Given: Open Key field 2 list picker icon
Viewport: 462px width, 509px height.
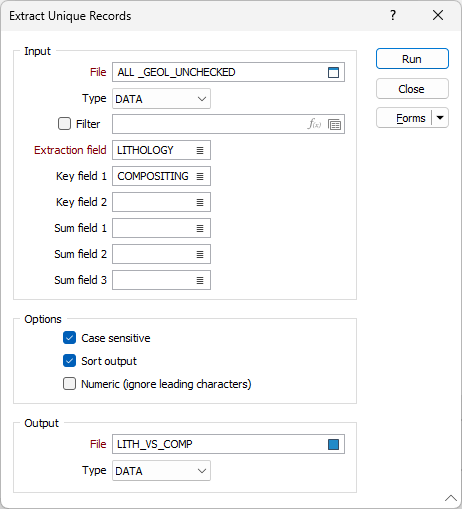Looking at the screenshot, I should tap(200, 202).
